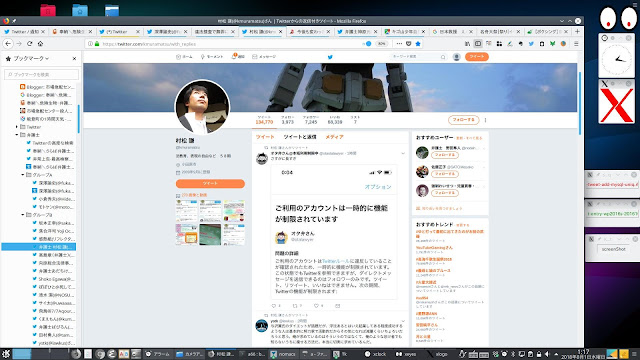640x360 pixels.
Task: Click the Firefox reload button
Action: coord(29,44)
